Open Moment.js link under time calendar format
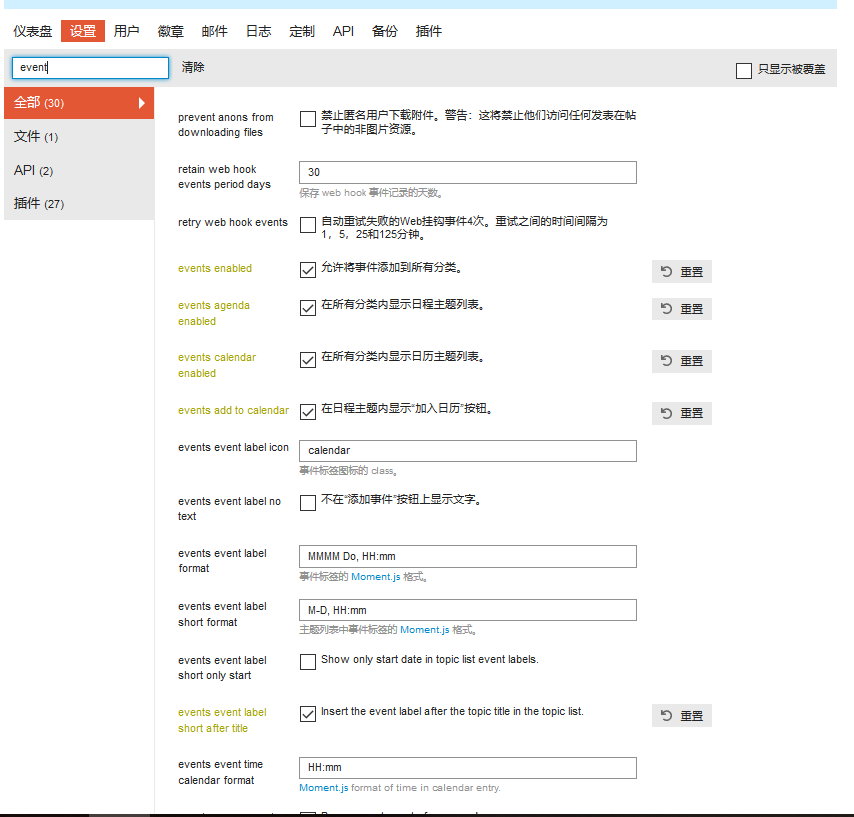 [324, 788]
